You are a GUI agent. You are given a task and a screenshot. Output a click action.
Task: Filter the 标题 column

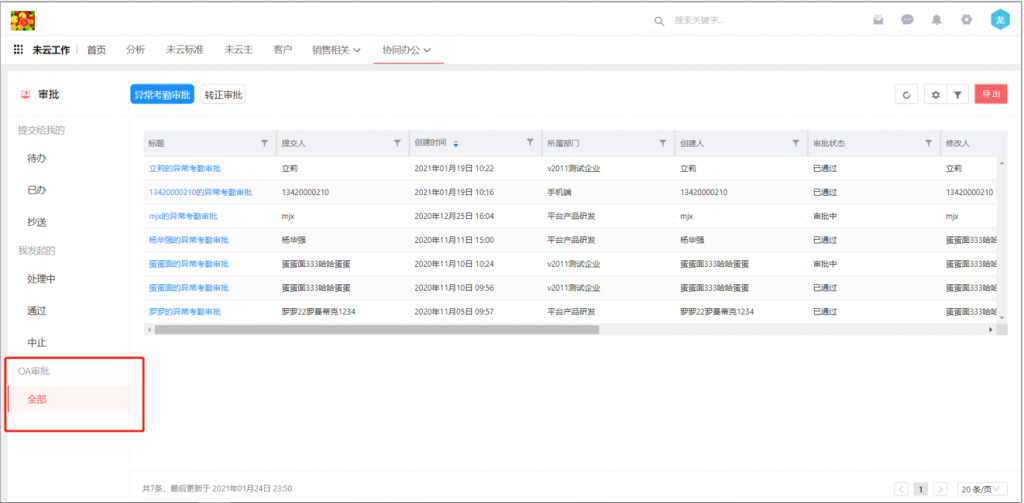pos(264,143)
